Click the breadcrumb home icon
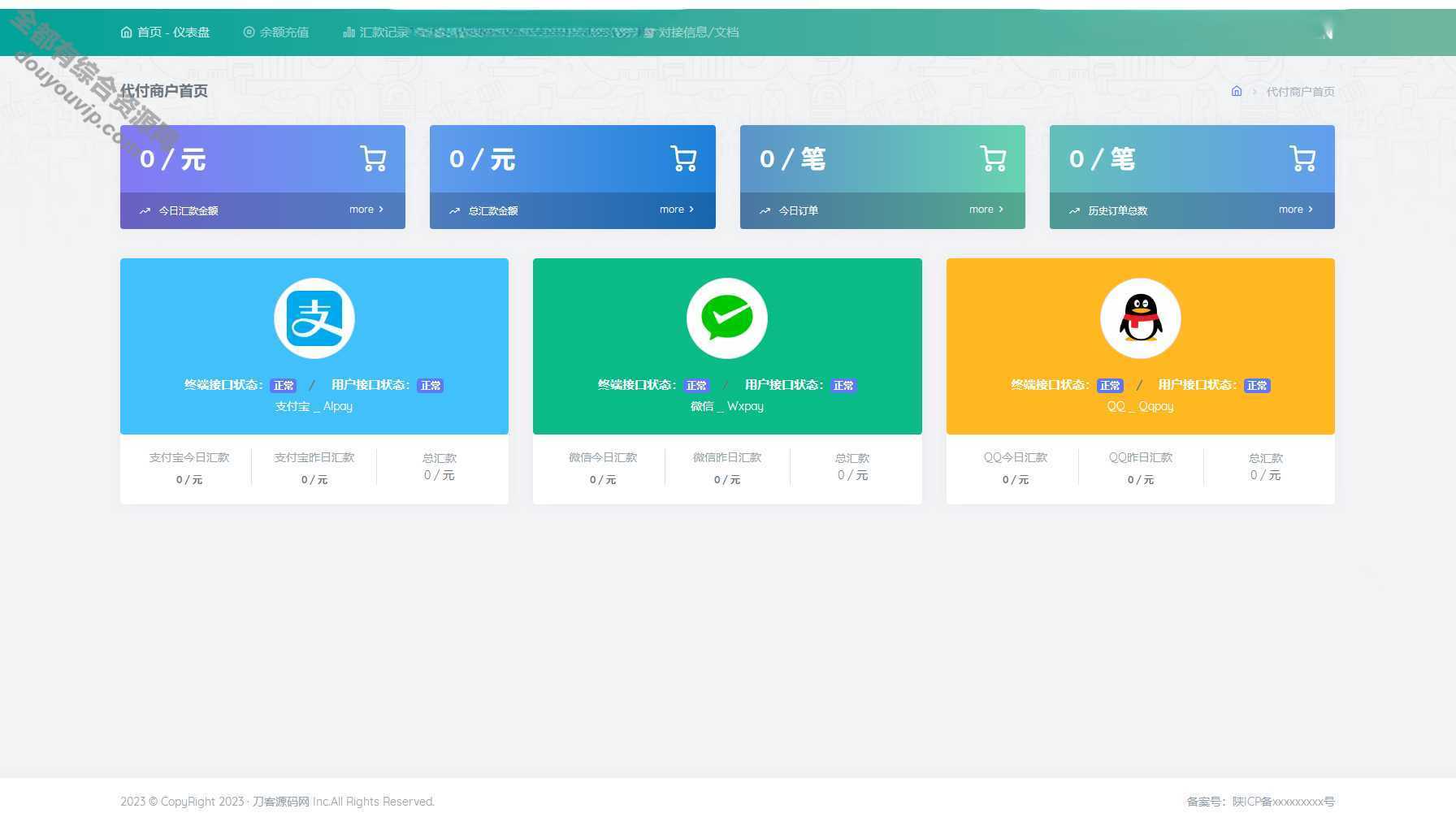Viewport: 1456px width, 826px height. point(1237,91)
